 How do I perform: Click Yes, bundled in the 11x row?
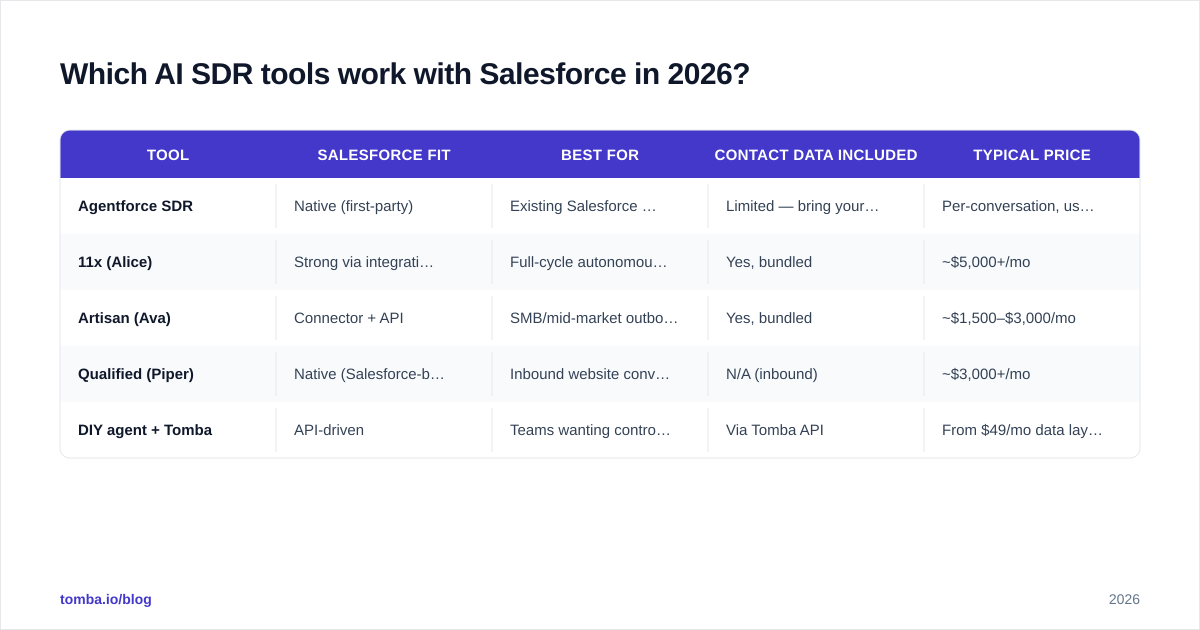(816, 262)
